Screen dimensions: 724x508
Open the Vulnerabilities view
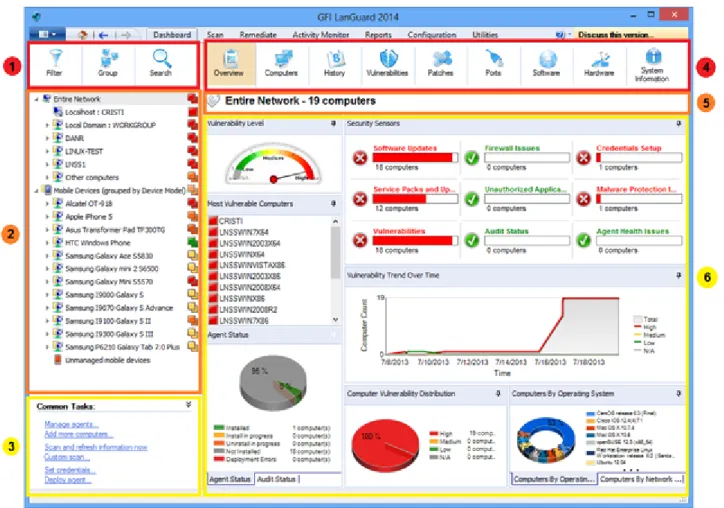387,63
